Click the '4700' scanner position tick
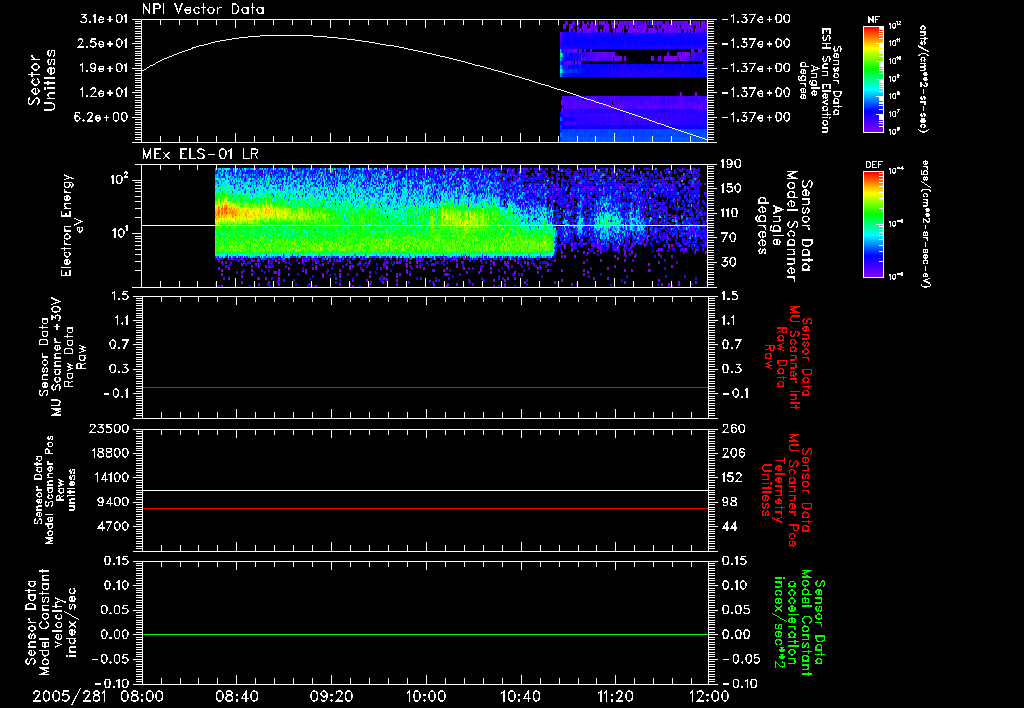 (113, 526)
